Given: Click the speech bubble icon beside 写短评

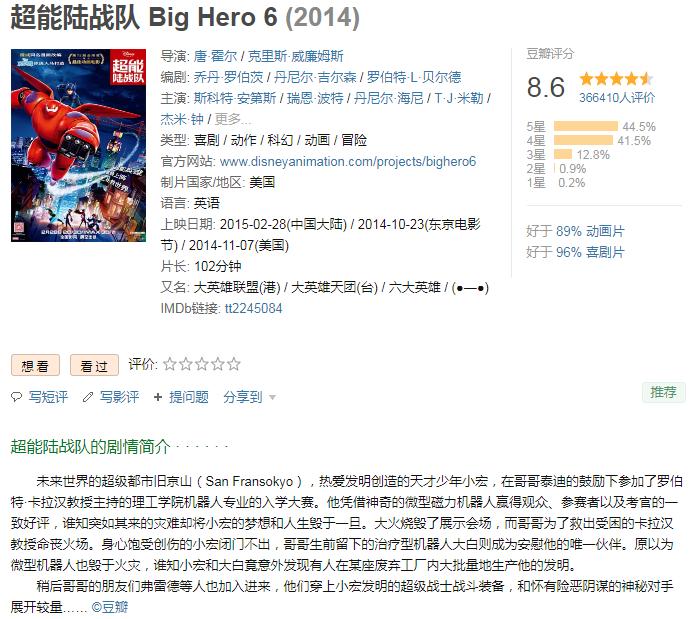Looking at the screenshot, I should pos(17,397).
